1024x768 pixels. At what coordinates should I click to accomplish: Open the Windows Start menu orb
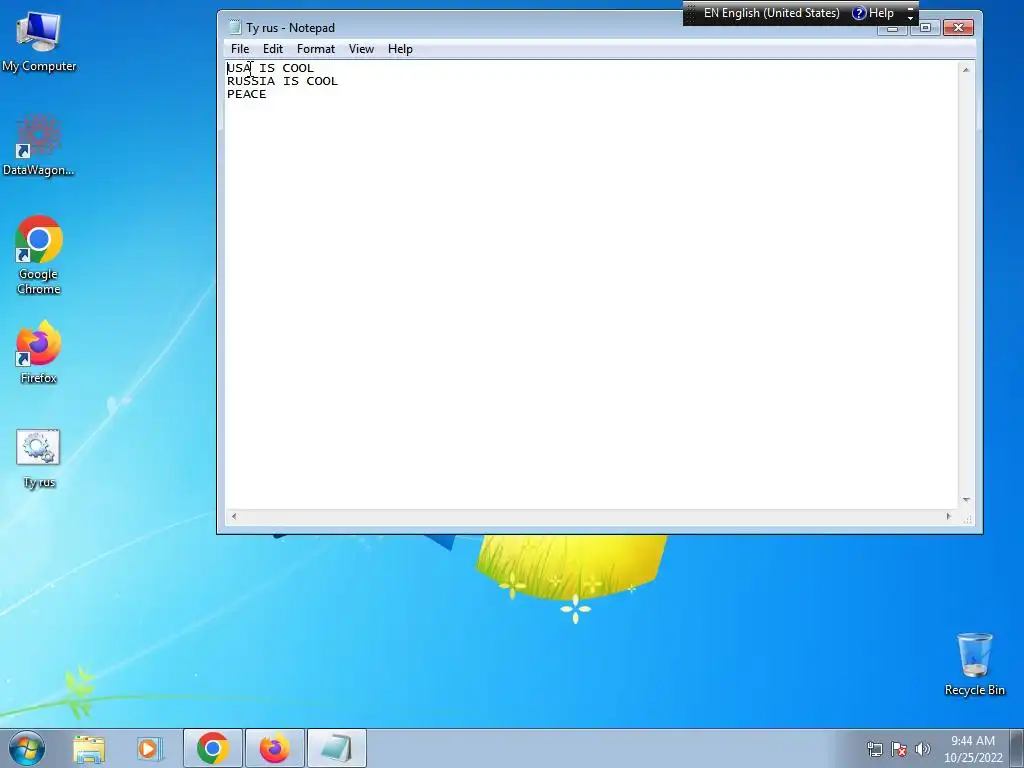pyautogui.click(x=27, y=748)
